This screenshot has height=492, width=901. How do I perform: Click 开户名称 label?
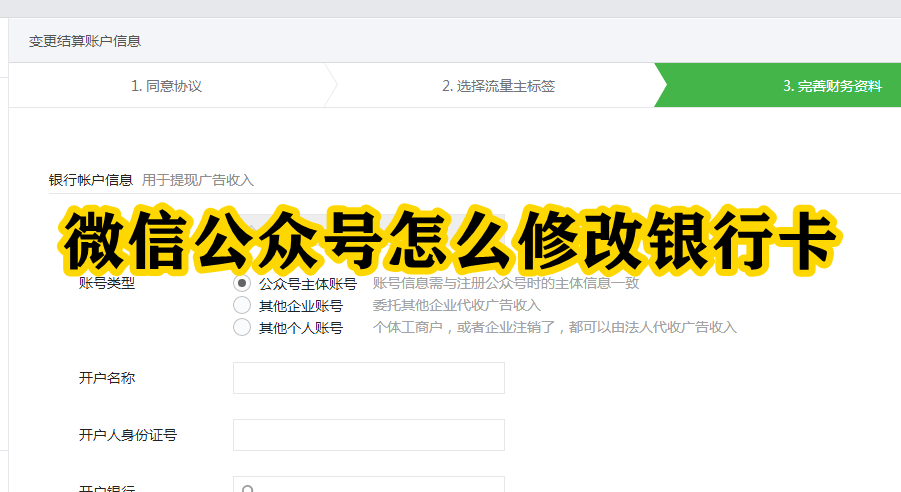click(107, 378)
